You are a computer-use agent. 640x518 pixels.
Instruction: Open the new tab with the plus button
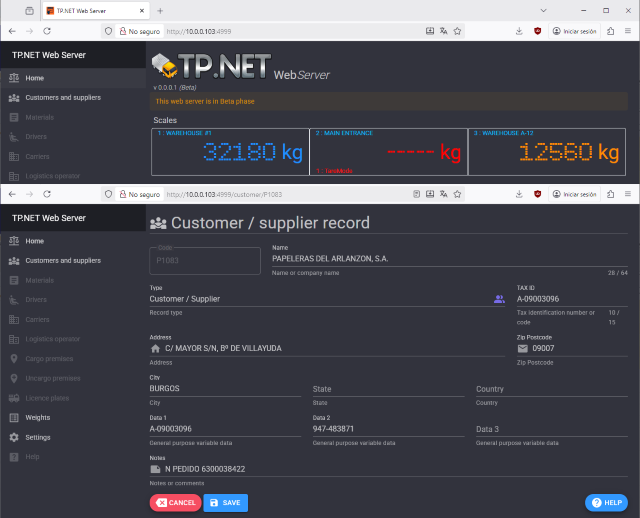pos(160,10)
